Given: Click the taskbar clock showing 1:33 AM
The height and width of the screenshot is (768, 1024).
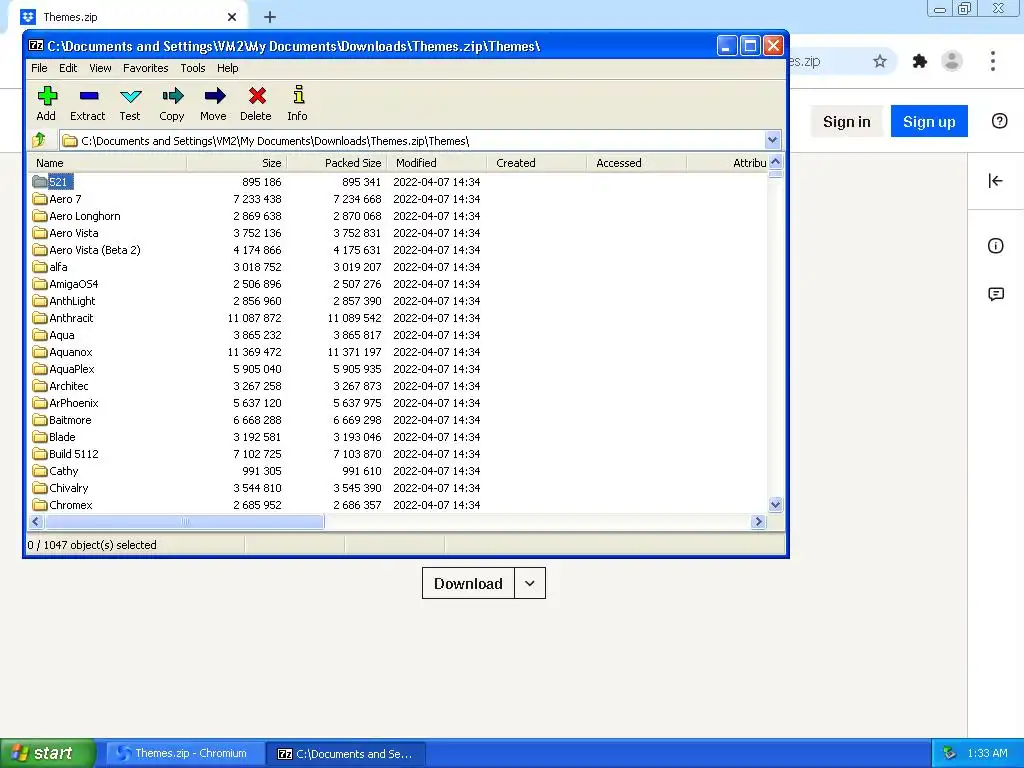Looking at the screenshot, I should [x=987, y=753].
